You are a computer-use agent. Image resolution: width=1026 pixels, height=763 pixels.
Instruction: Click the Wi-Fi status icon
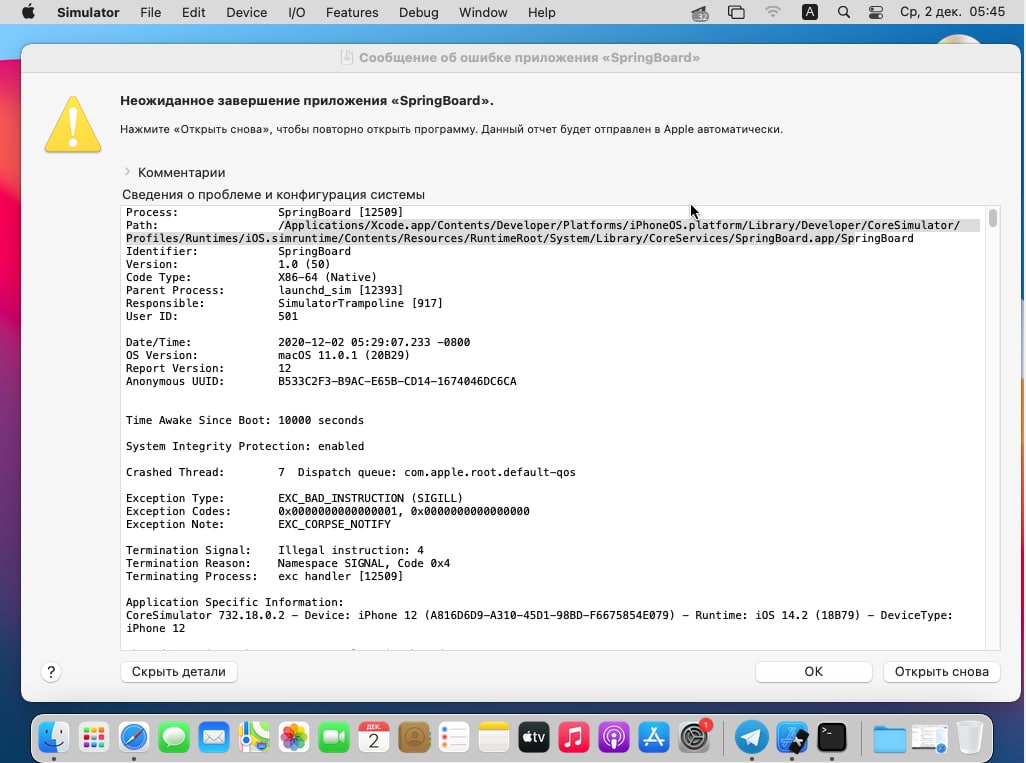[x=773, y=12]
